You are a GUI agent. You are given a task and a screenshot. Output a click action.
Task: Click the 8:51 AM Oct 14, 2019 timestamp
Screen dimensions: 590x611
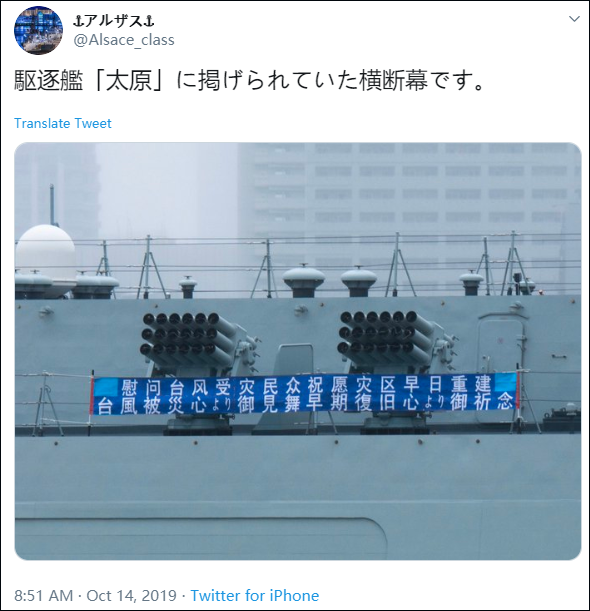pyautogui.click(x=95, y=596)
